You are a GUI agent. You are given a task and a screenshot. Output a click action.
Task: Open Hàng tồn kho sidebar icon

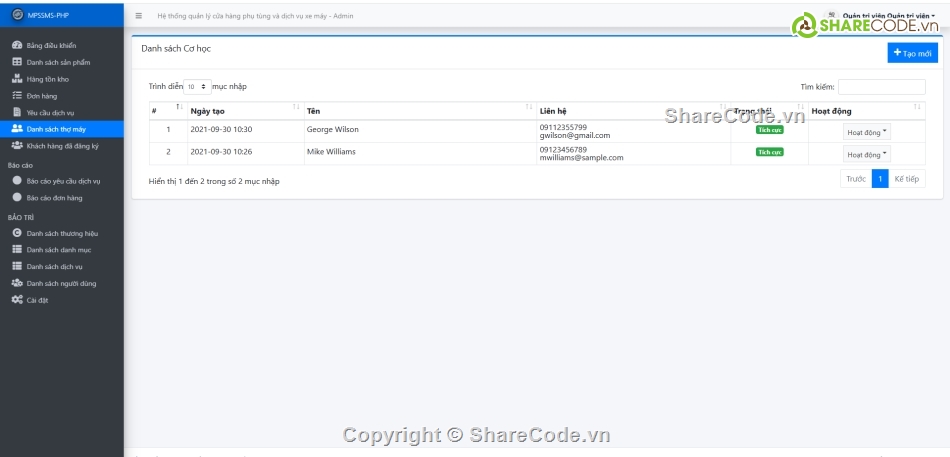[17, 79]
